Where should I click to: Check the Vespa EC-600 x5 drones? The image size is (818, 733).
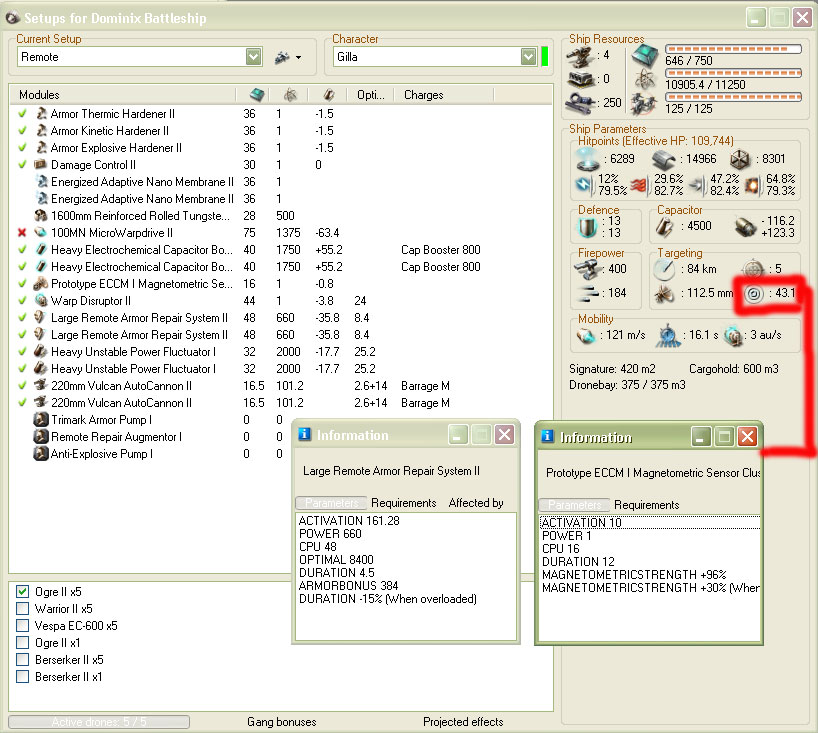pyautogui.click(x=23, y=626)
